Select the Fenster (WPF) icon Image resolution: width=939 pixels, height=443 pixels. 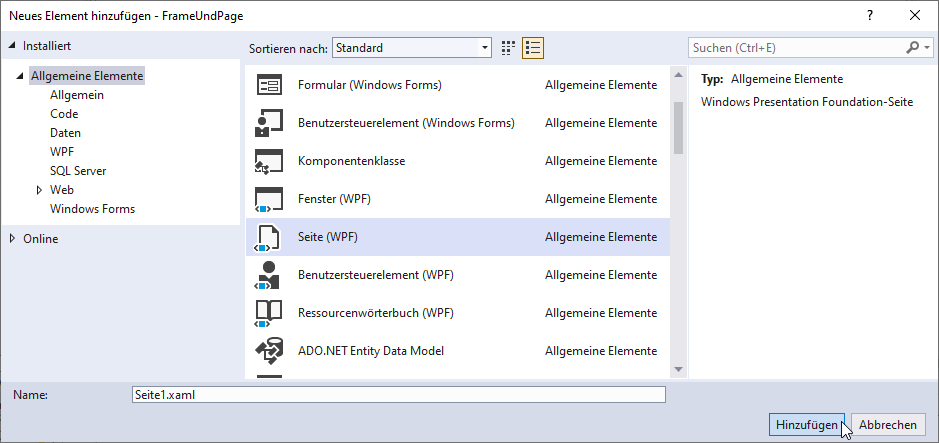coord(269,199)
